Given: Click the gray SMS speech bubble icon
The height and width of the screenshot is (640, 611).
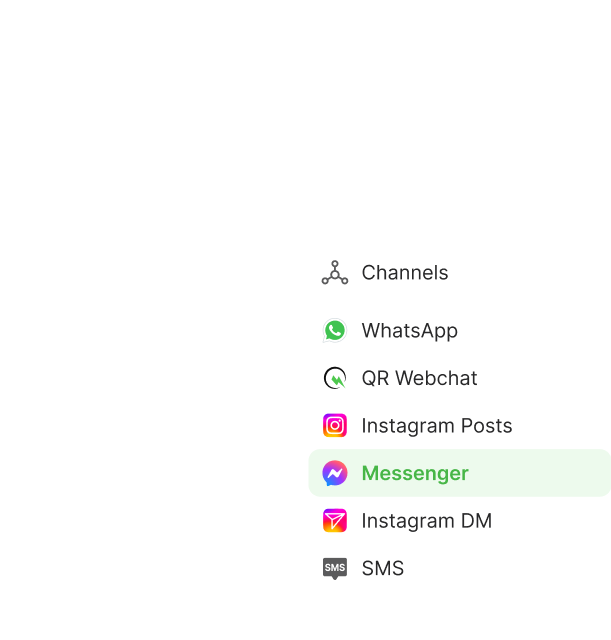Looking at the screenshot, I should (x=335, y=568).
